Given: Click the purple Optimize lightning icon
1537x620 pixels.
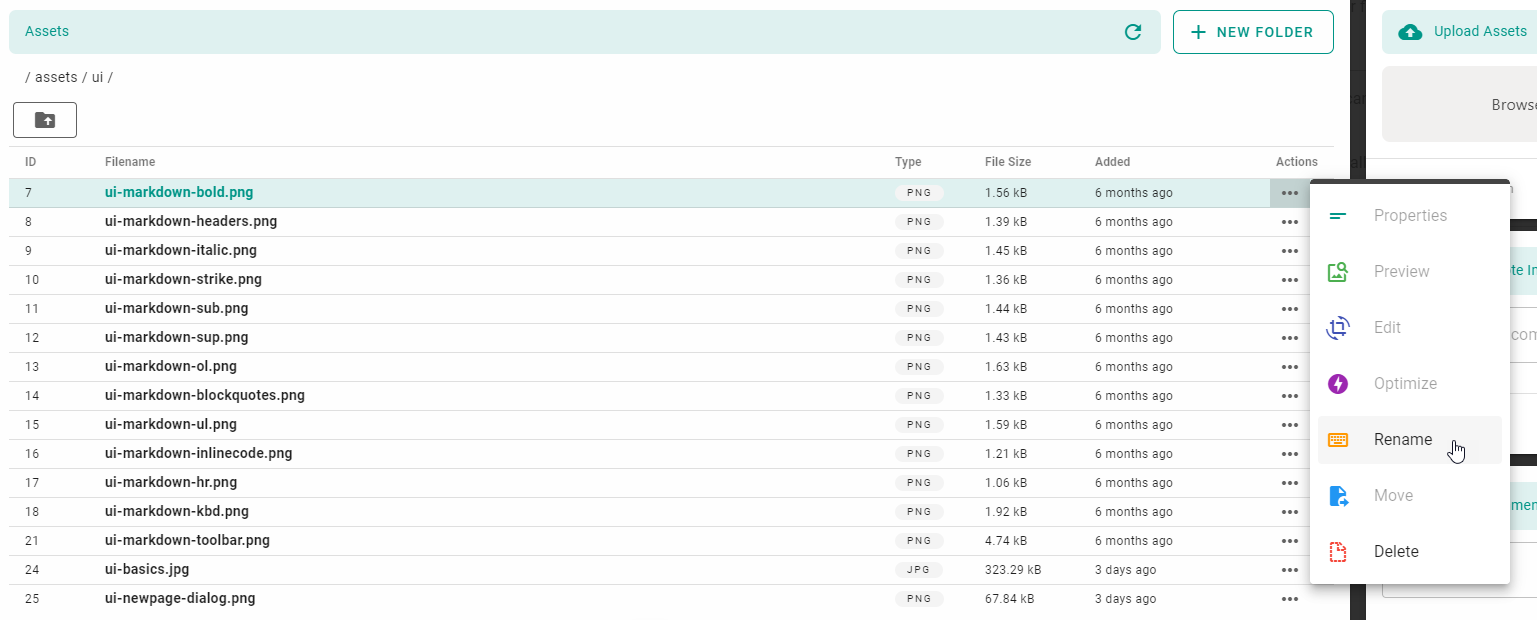Looking at the screenshot, I should [1337, 384].
